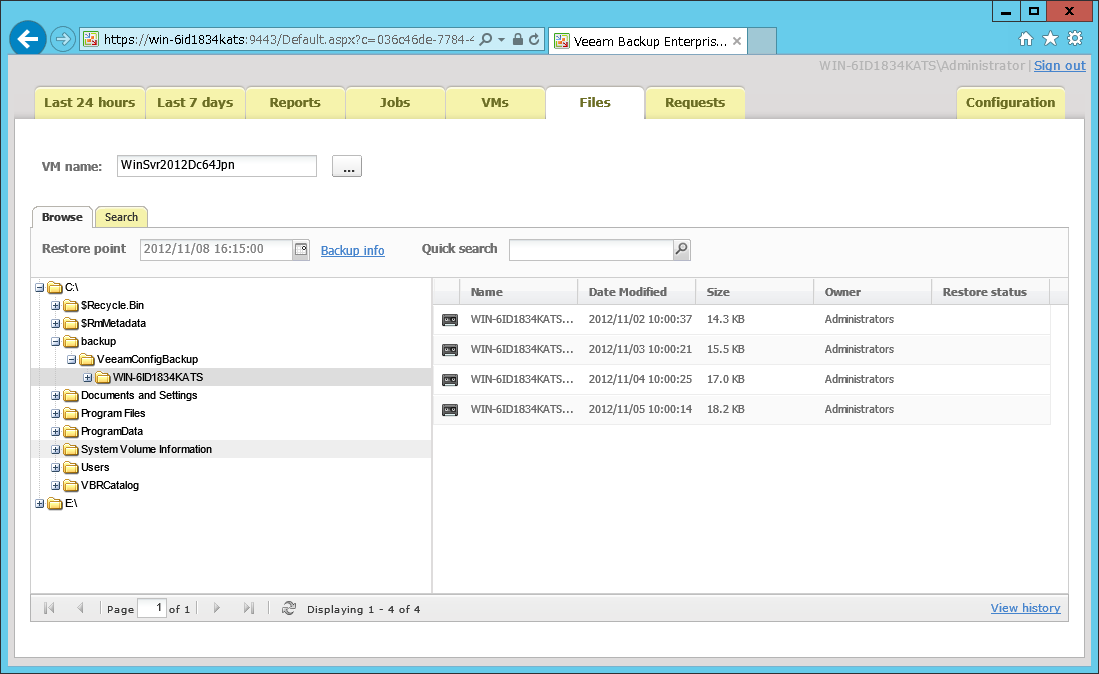Click the Quick search text field
Screen dimensions: 1099x674
click(592, 249)
